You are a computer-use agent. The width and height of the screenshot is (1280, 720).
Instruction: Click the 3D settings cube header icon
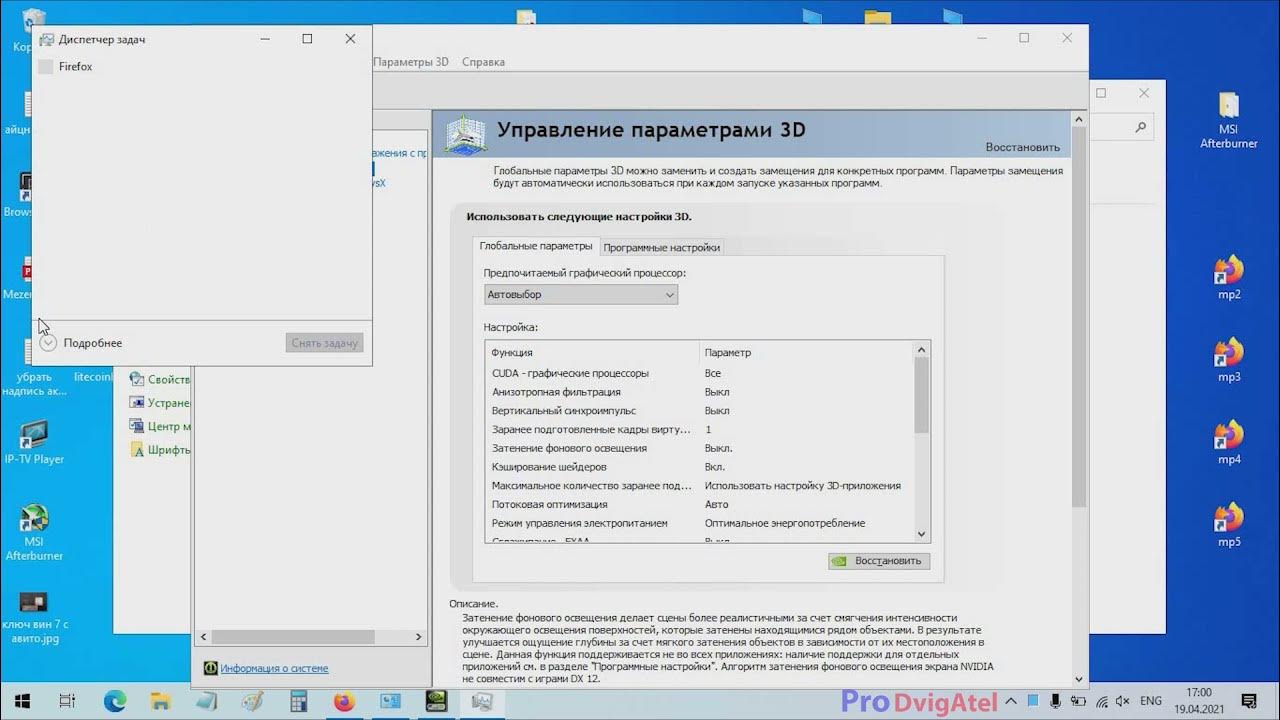pyautogui.click(x=465, y=136)
